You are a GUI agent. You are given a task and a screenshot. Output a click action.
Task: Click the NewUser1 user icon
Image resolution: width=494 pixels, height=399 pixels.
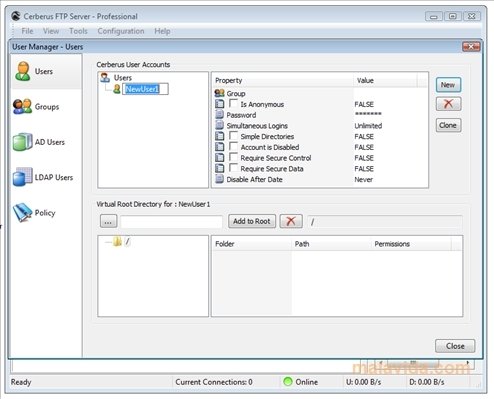(117, 89)
